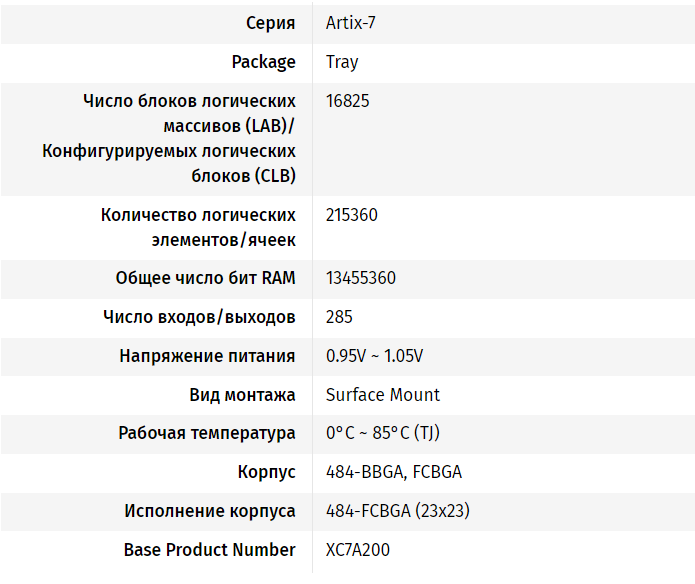Click the 484-BBGA, FCBGA case value
Viewport: 695px width, 584px height.
(x=394, y=472)
